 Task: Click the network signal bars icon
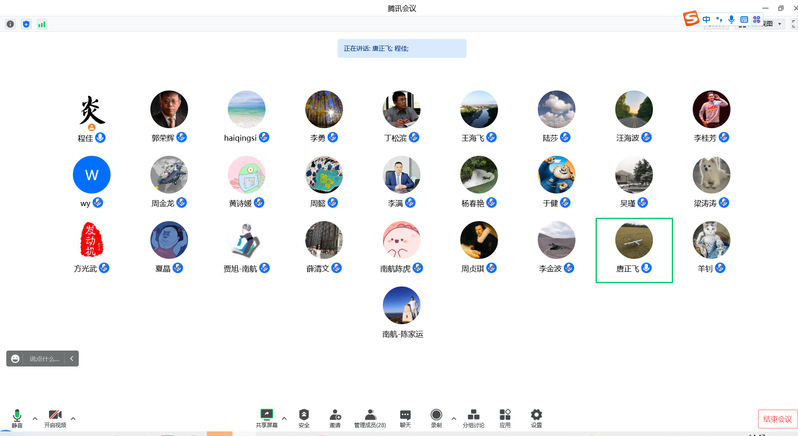click(x=41, y=23)
